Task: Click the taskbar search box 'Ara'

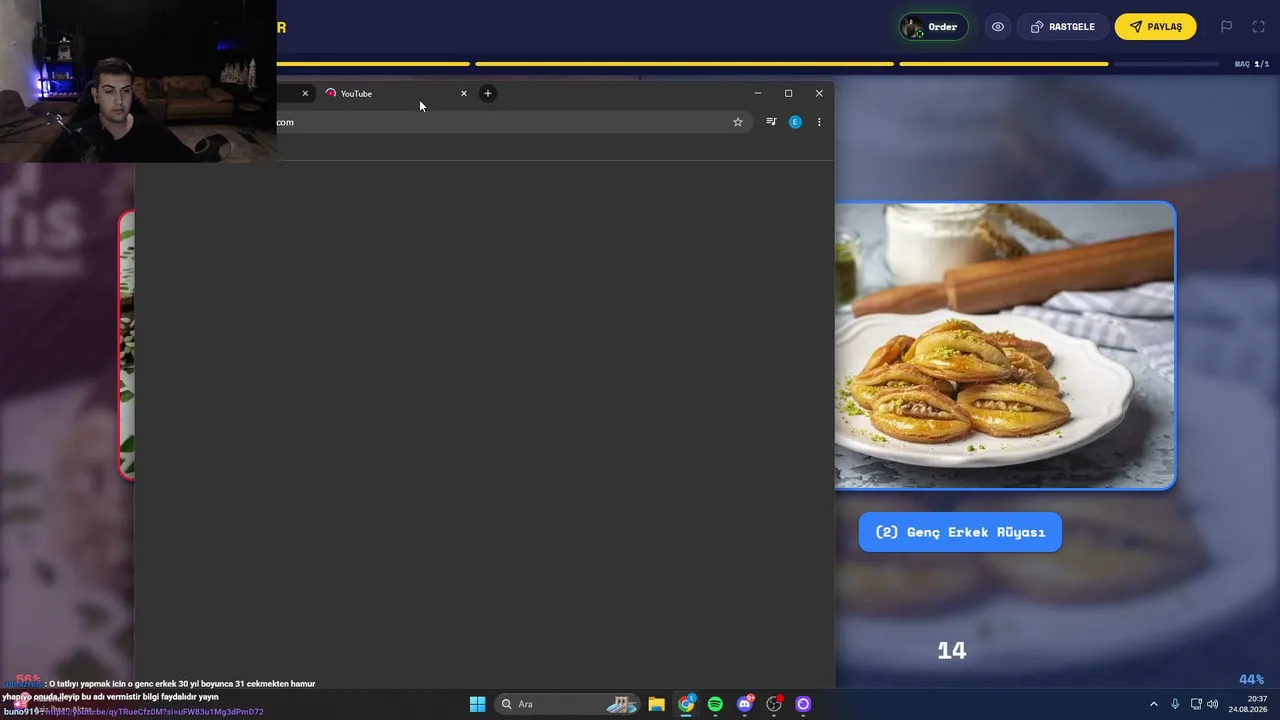Action: pos(567,704)
